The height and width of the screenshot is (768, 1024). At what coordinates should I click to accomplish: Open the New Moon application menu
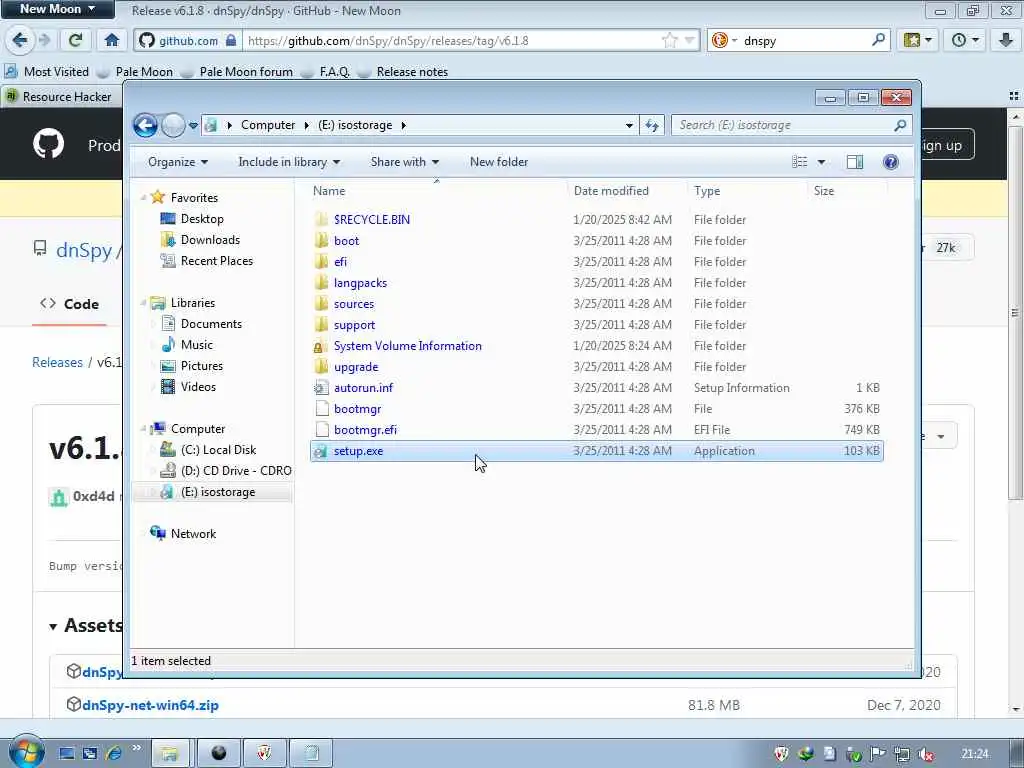pos(57,9)
